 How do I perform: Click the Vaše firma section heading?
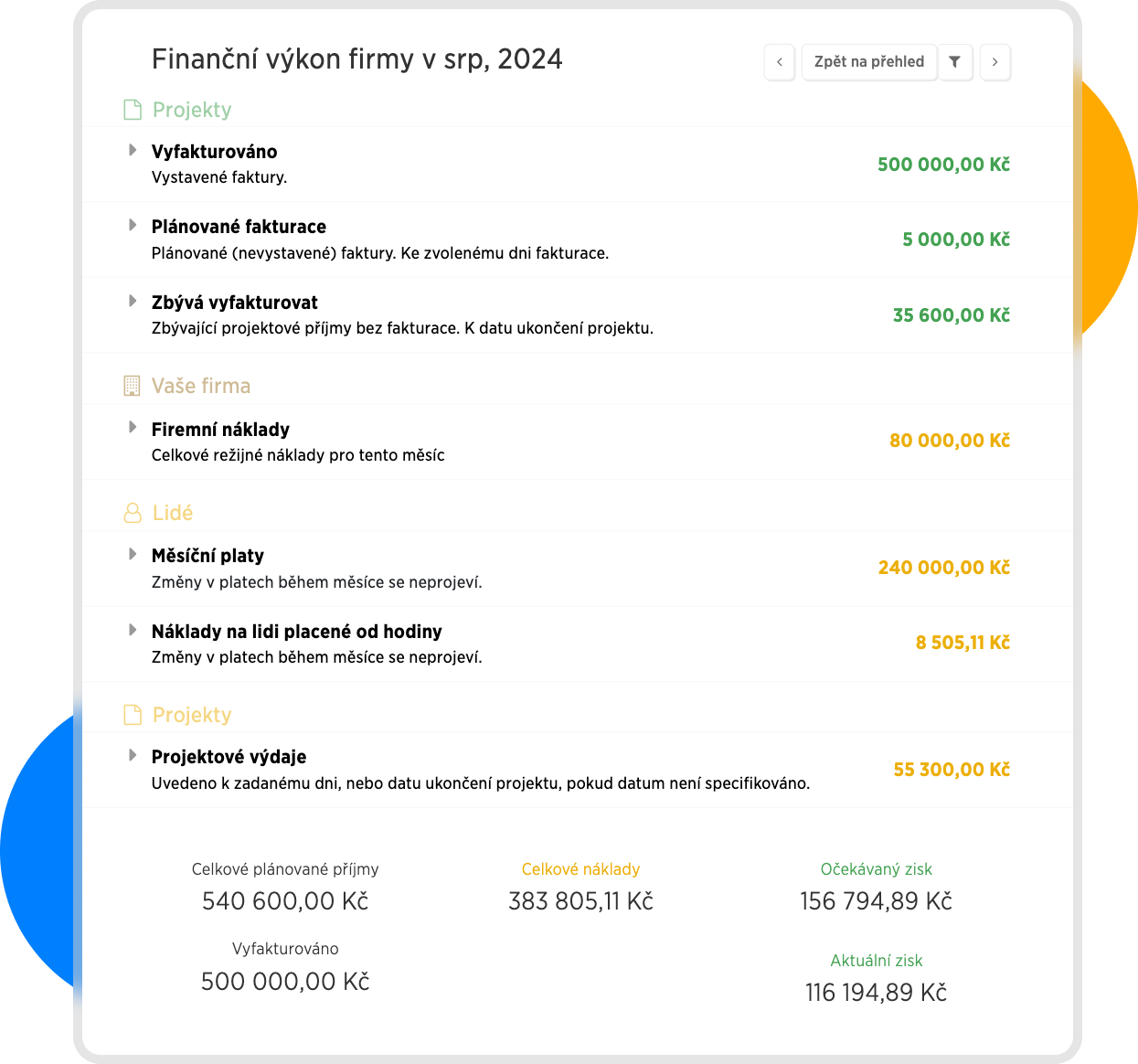click(x=201, y=386)
